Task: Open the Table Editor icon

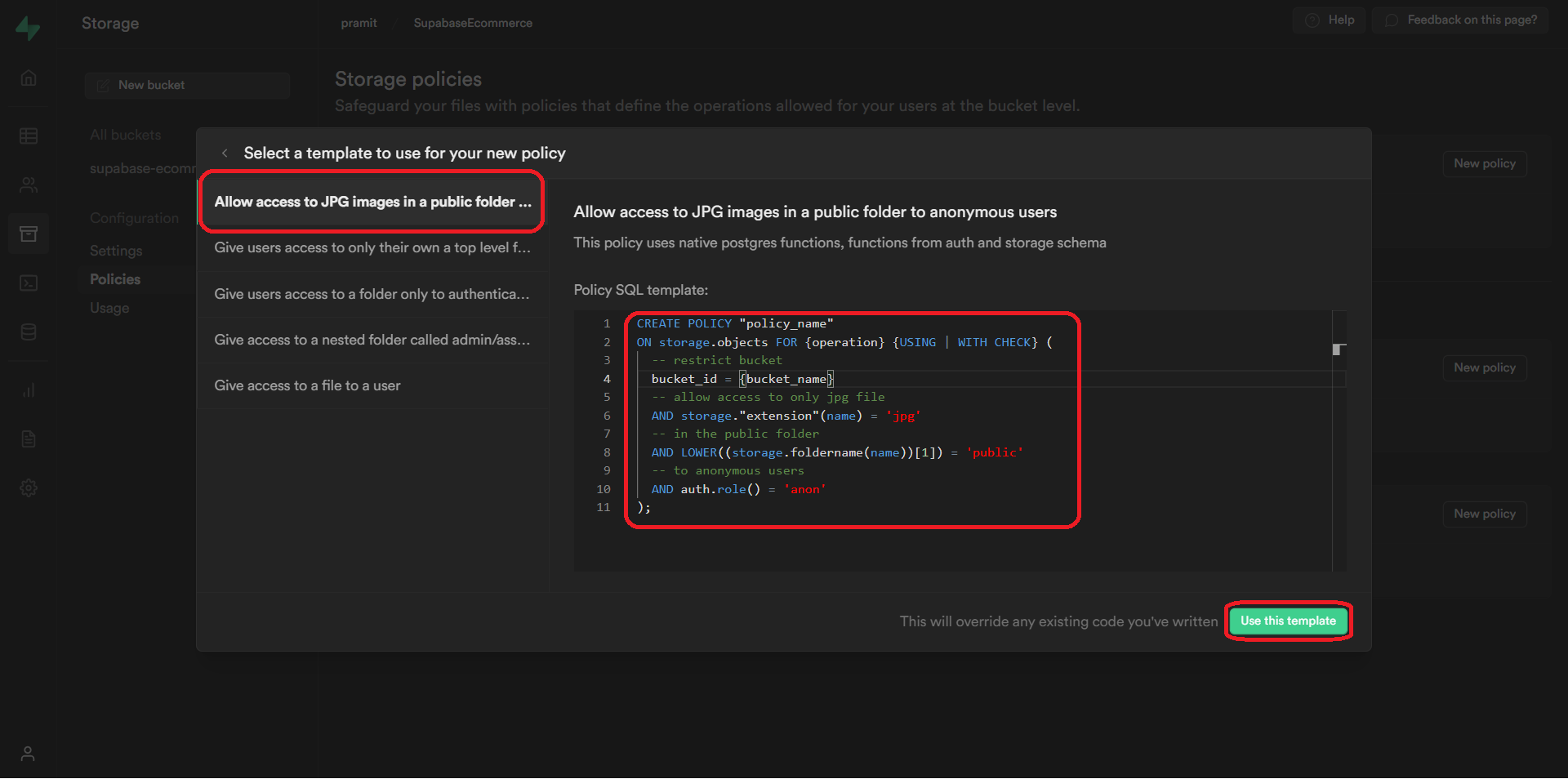Action: pyautogui.click(x=29, y=136)
